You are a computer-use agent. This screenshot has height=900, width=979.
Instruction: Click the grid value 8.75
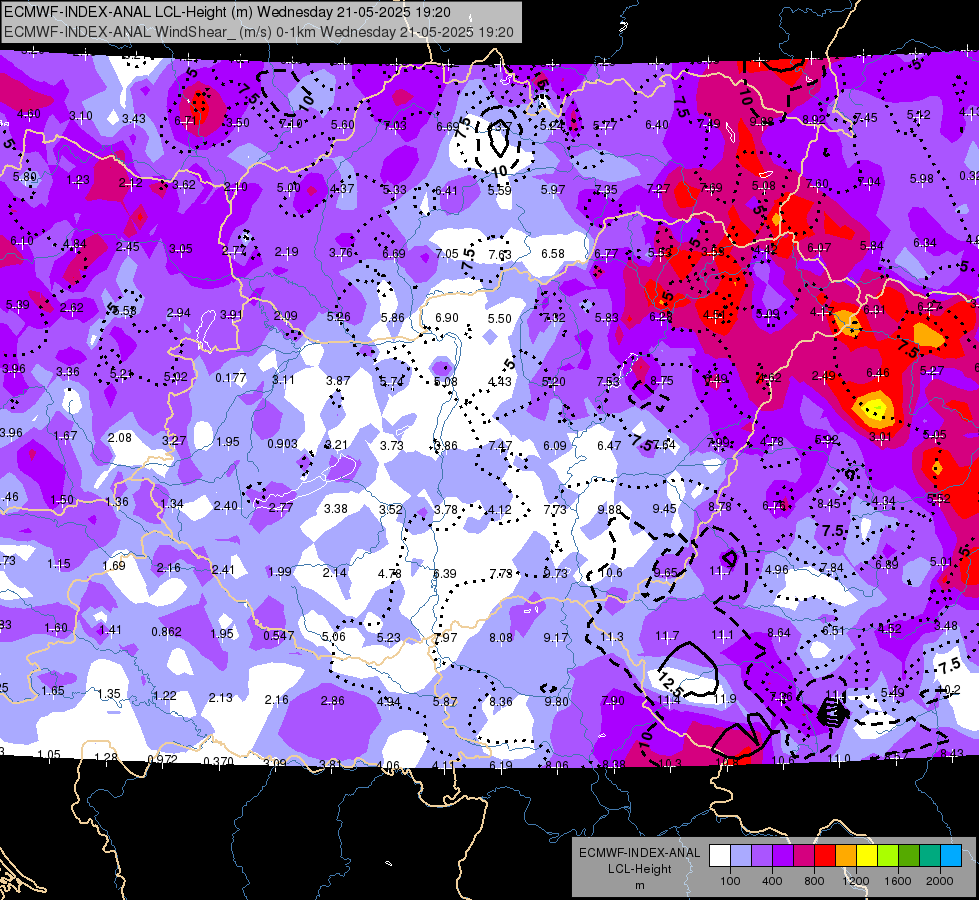pyautogui.click(x=662, y=380)
